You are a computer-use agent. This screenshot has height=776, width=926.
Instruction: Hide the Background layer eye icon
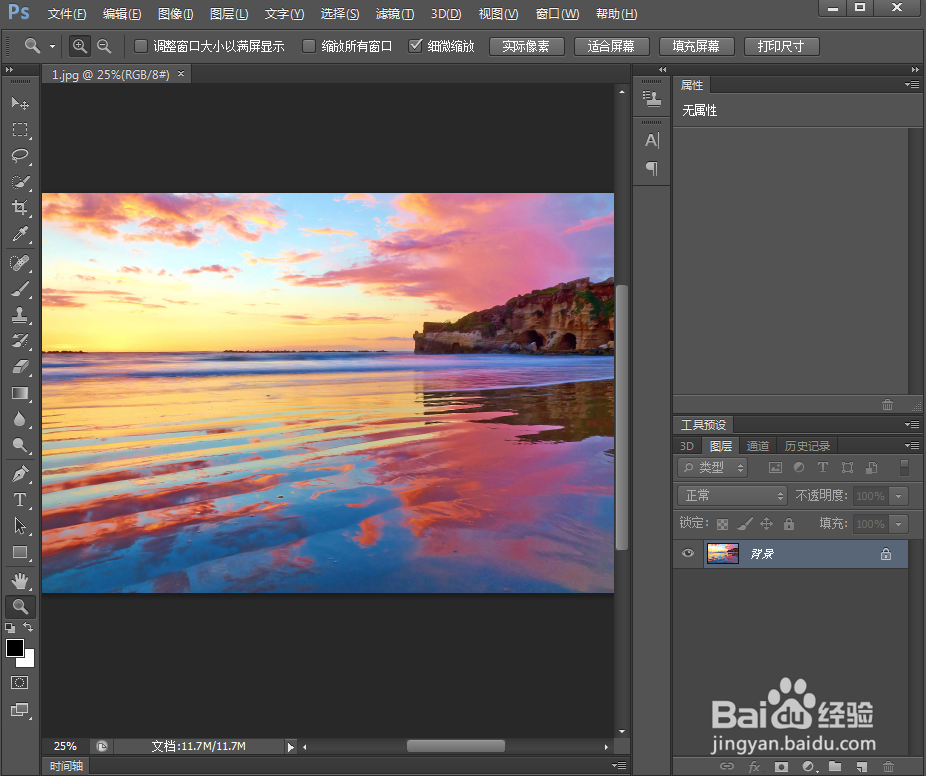(x=687, y=553)
